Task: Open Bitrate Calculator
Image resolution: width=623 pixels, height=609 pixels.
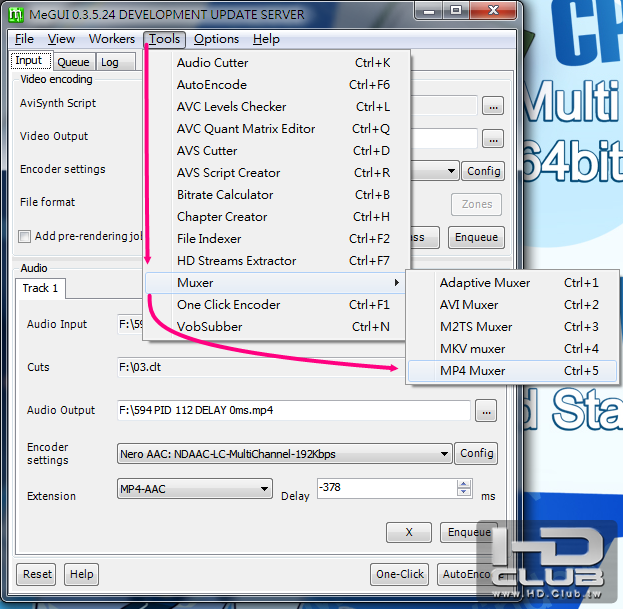Action: click(277, 195)
